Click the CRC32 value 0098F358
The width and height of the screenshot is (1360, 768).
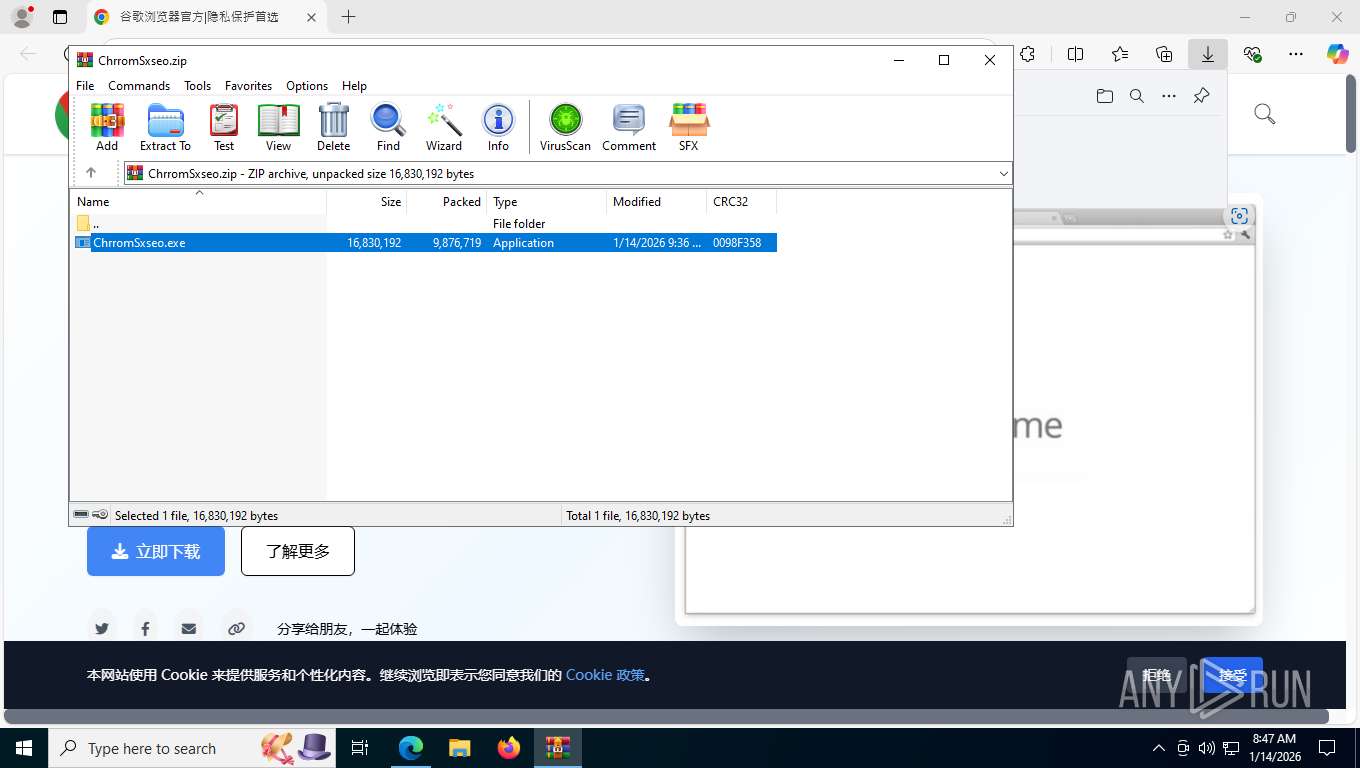click(737, 243)
